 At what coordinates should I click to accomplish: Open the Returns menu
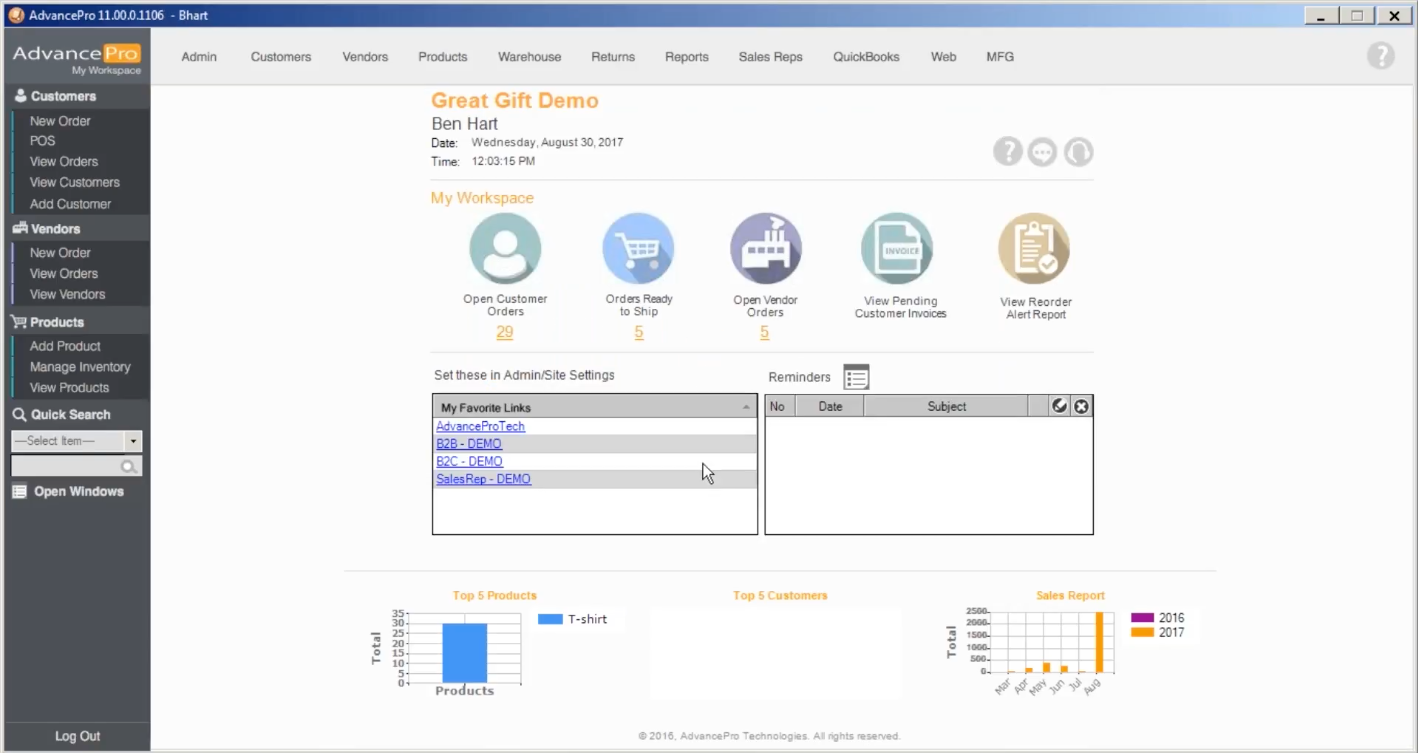click(x=613, y=57)
